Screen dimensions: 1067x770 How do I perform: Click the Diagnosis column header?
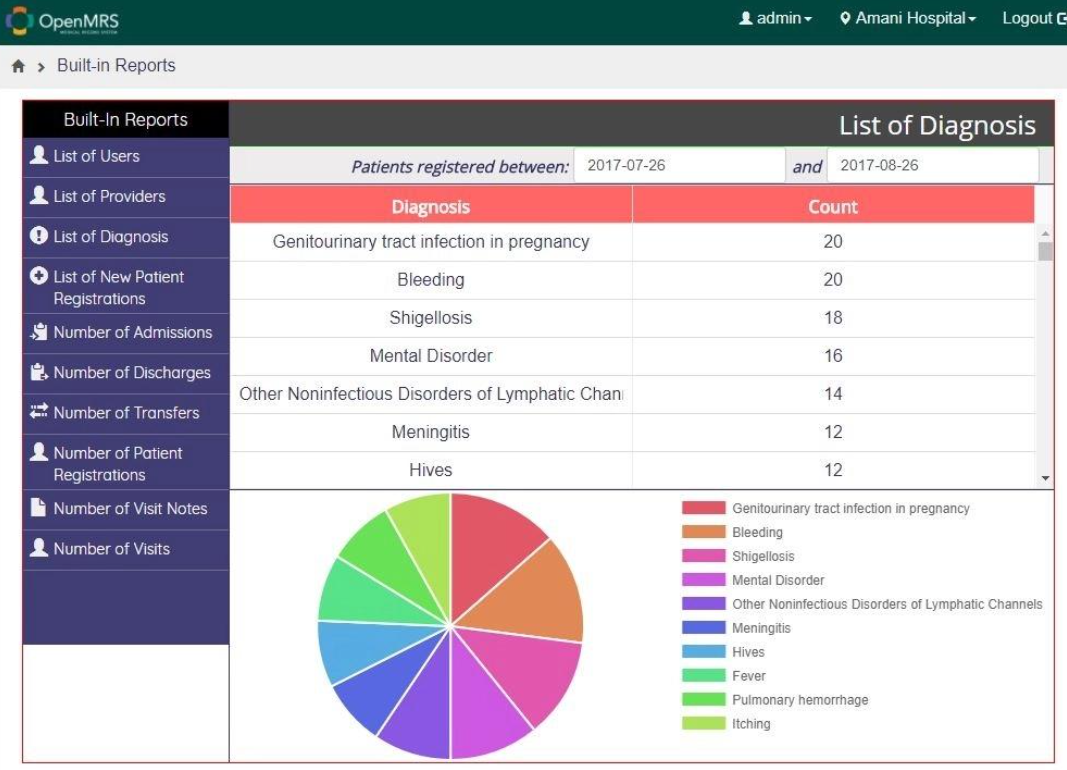(431, 205)
